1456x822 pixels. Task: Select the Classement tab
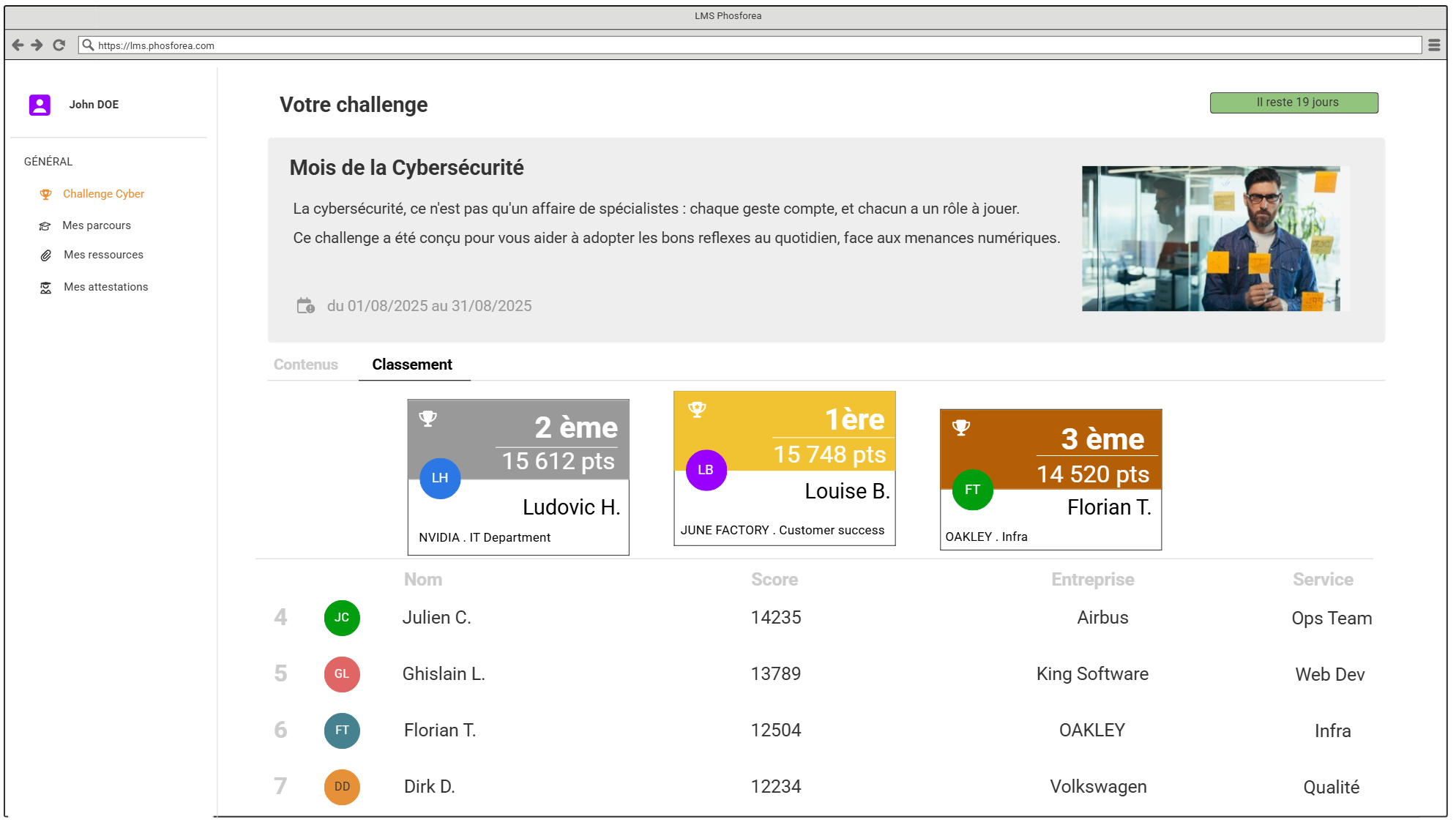click(412, 365)
